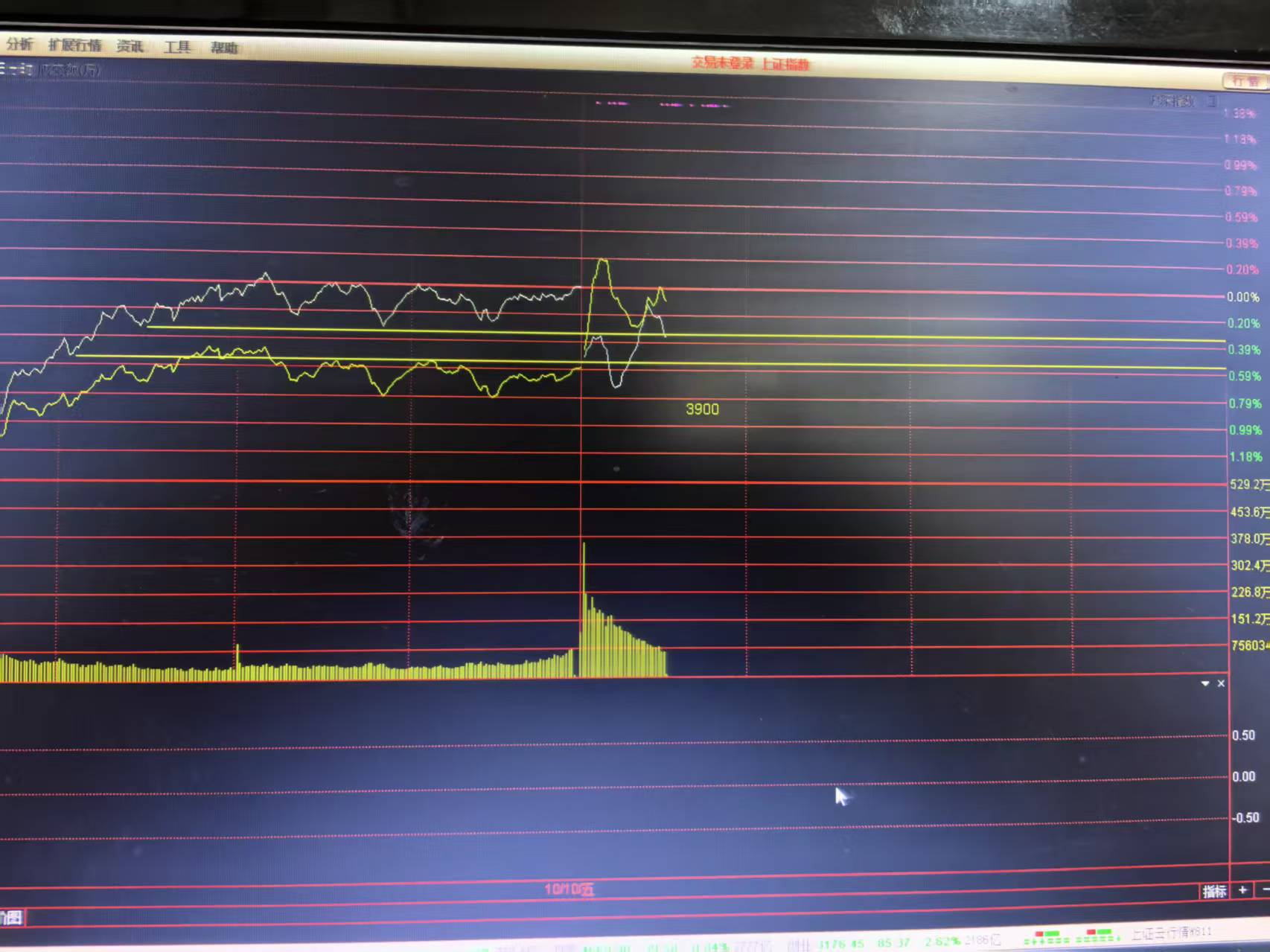This screenshot has height=952, width=1270.
Task: Open the 工具 menu
Action: [x=177, y=47]
